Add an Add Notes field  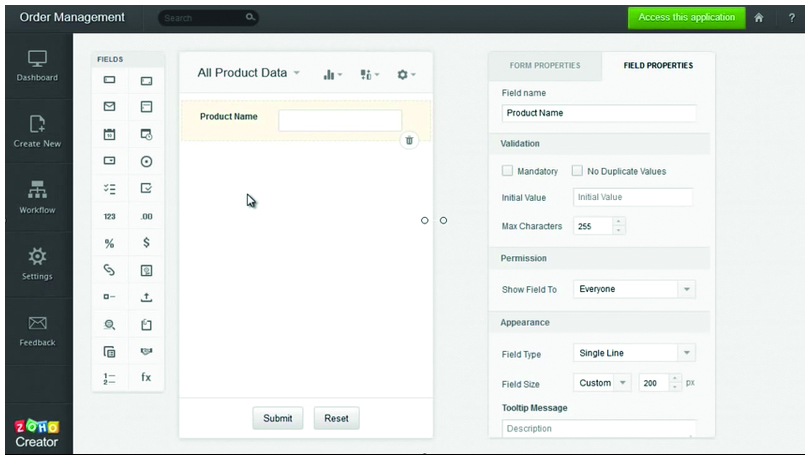pyautogui.click(x=146, y=325)
